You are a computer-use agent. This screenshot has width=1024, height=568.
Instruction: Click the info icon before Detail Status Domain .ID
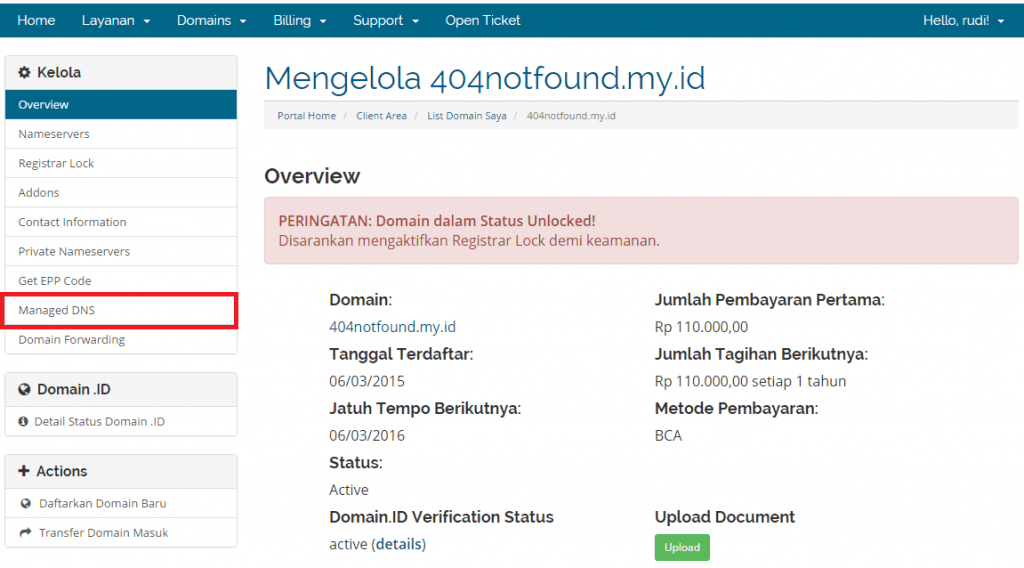click(23, 422)
